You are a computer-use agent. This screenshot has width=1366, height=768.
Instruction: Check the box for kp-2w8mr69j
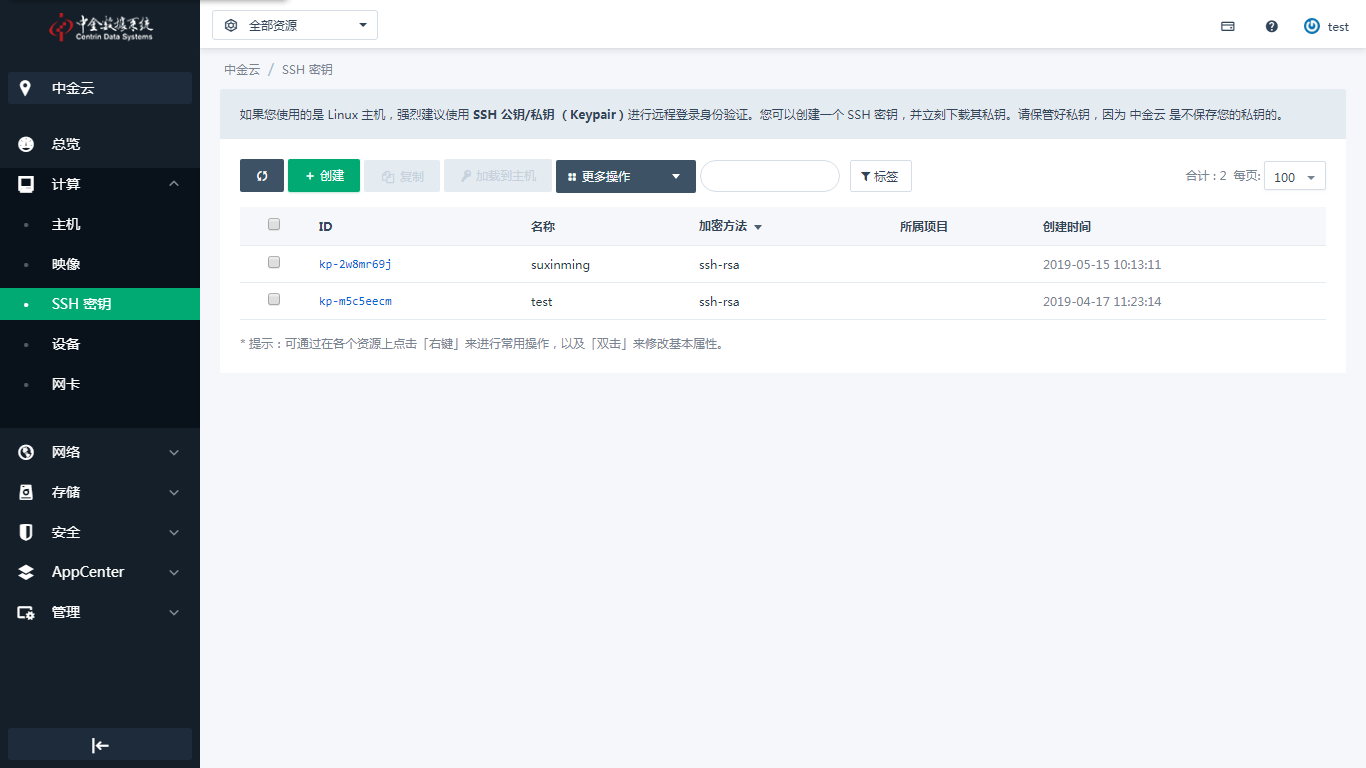(274, 262)
